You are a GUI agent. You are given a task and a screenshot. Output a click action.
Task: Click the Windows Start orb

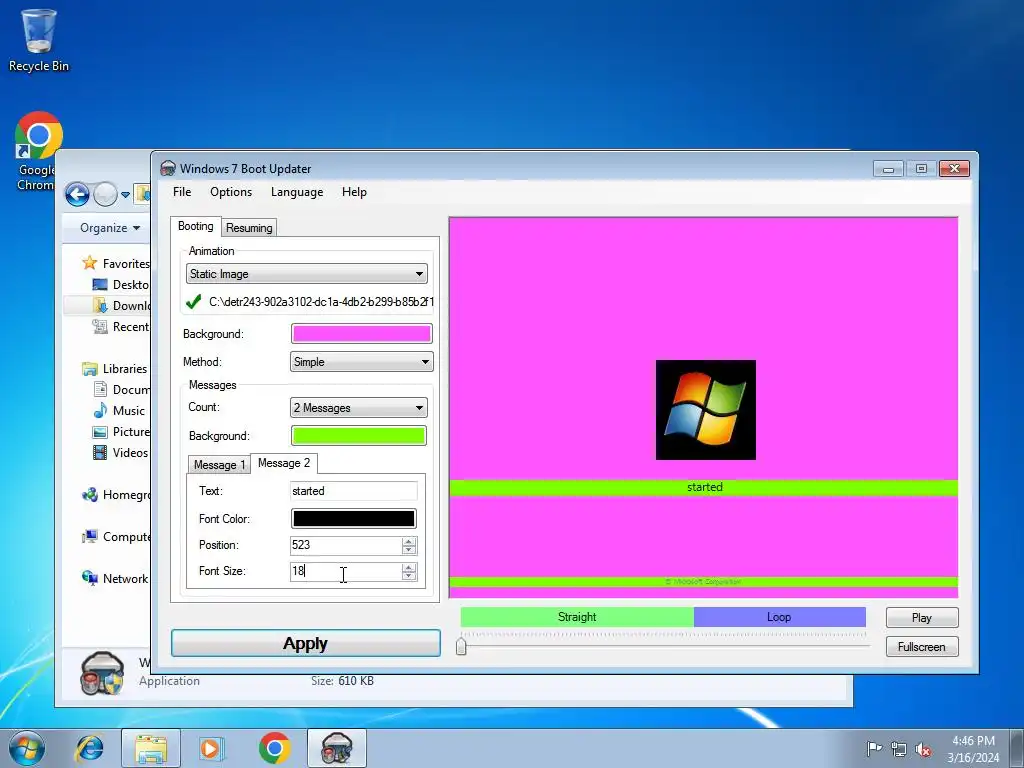26,748
